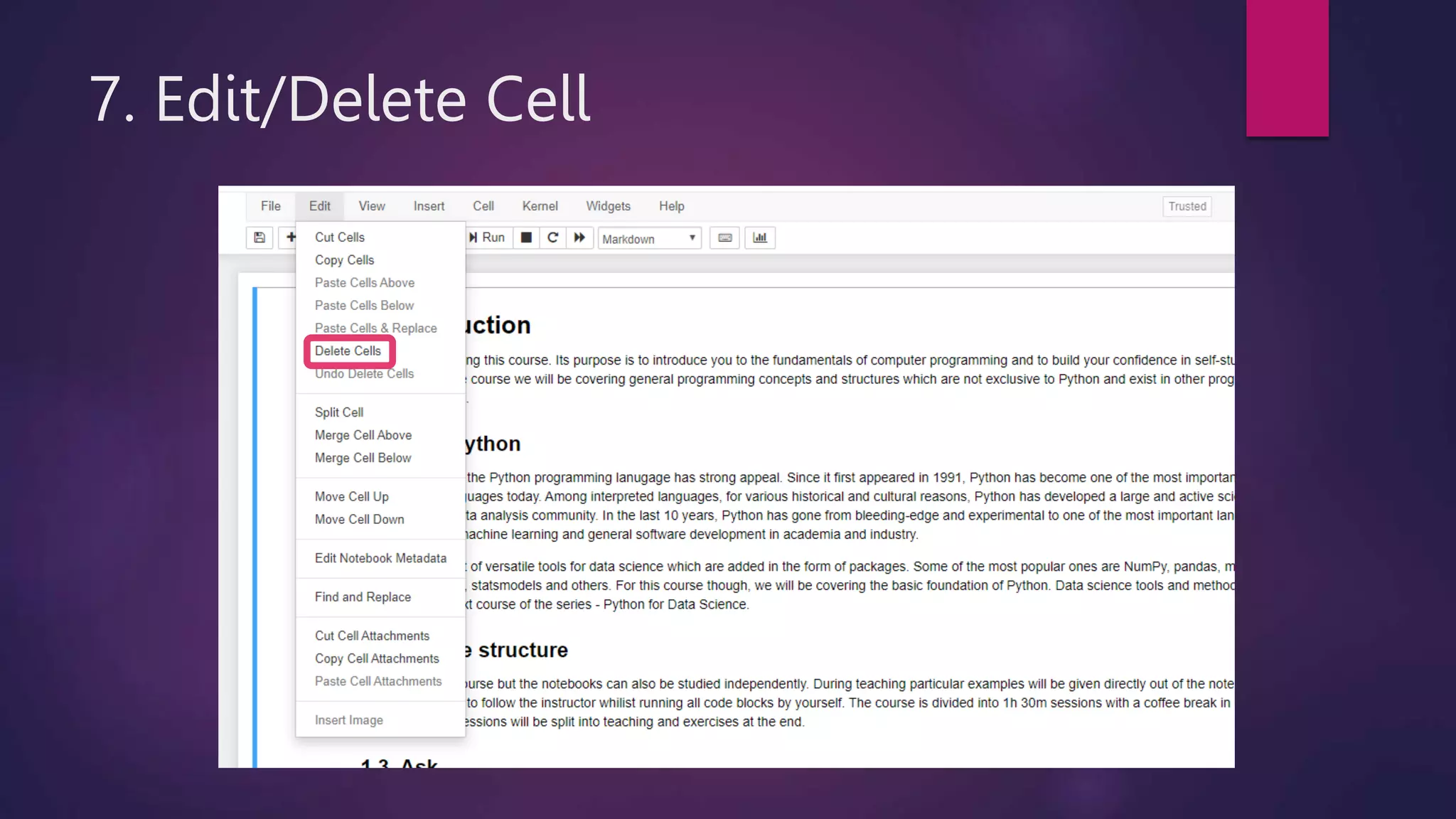Choose Insert Image menu entry
This screenshot has height=819, width=1456.
[380, 720]
